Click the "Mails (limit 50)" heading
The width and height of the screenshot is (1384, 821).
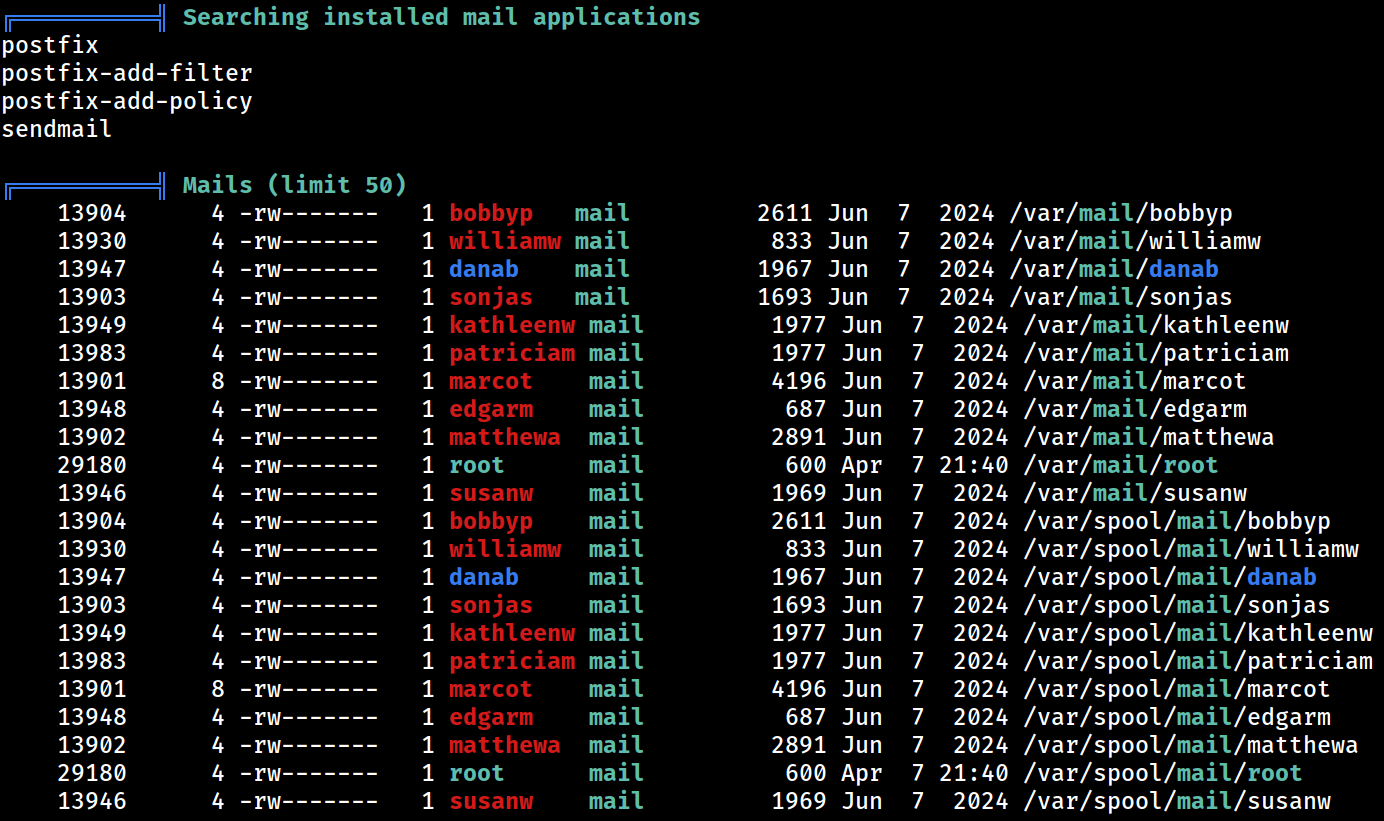(x=295, y=185)
